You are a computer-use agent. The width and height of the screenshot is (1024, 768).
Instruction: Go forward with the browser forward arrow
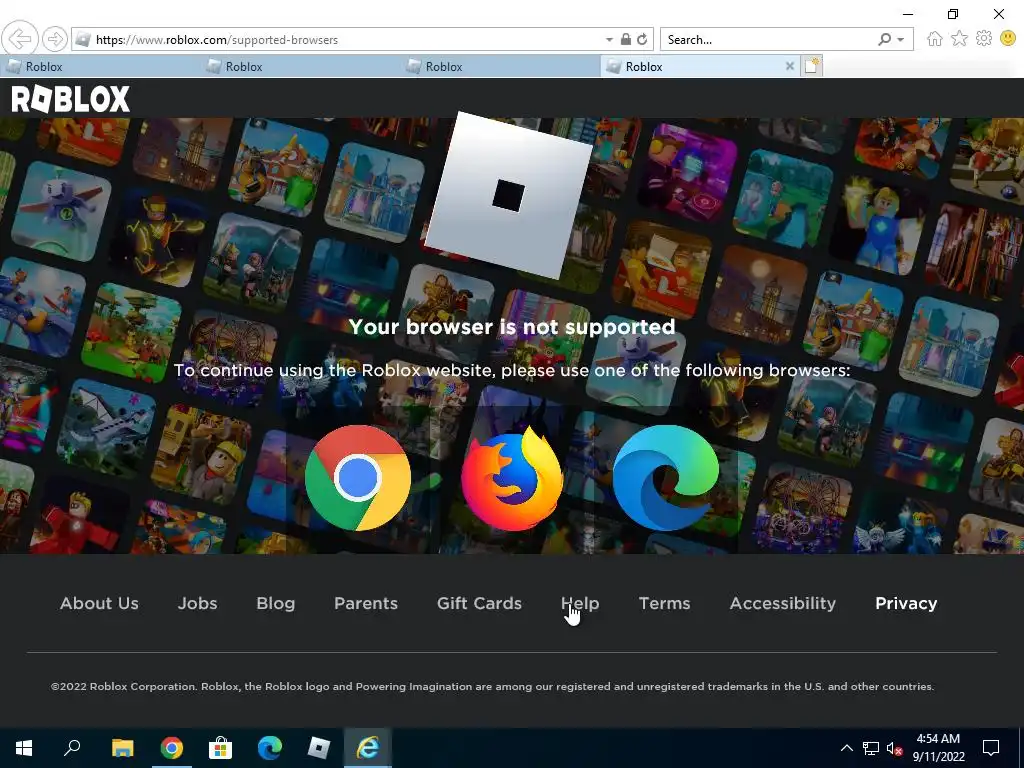(55, 39)
